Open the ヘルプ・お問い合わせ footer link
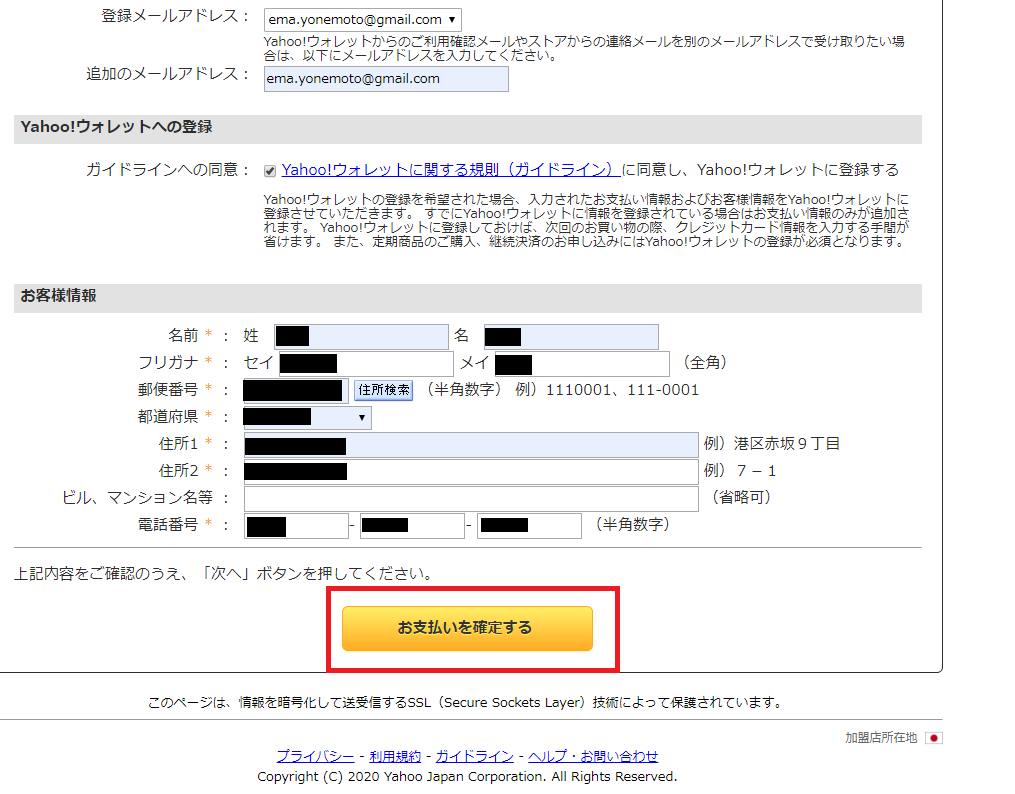The image size is (1015, 794). click(593, 756)
